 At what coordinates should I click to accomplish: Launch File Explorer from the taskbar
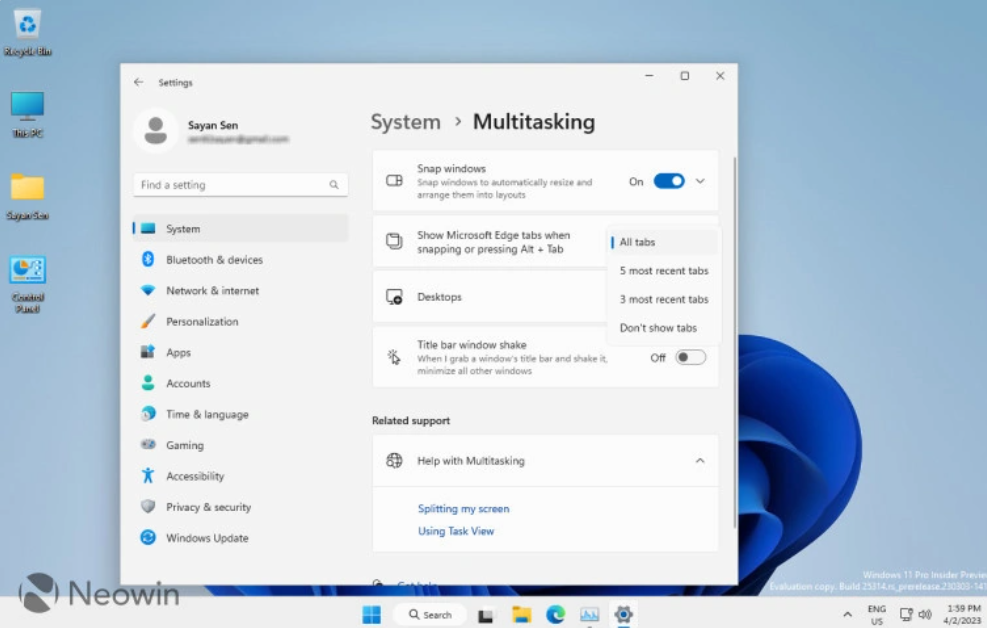tap(521, 614)
